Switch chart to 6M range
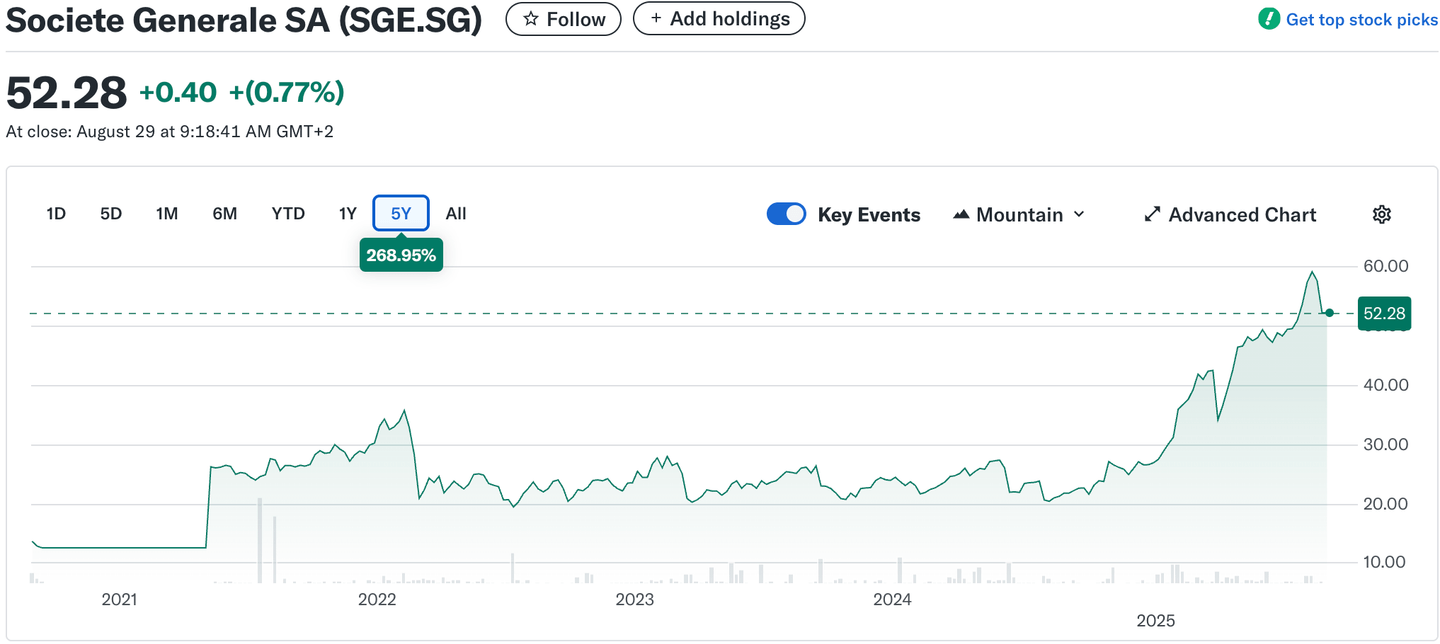 tap(225, 213)
